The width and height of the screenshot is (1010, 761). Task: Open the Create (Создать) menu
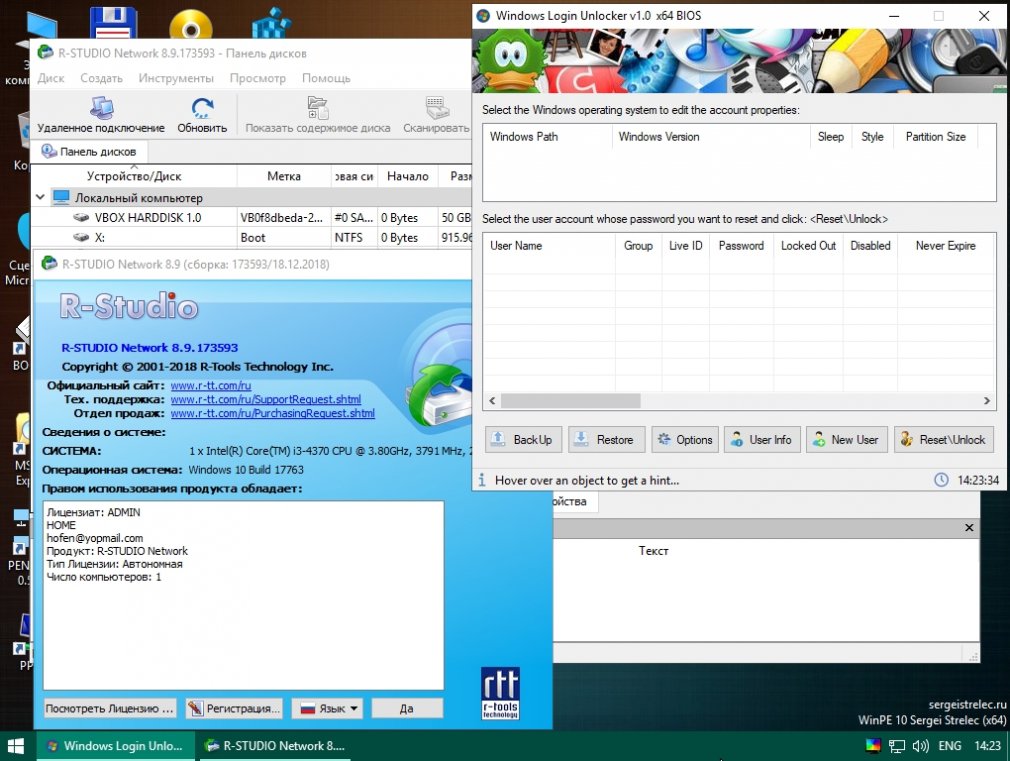pyautogui.click(x=101, y=78)
